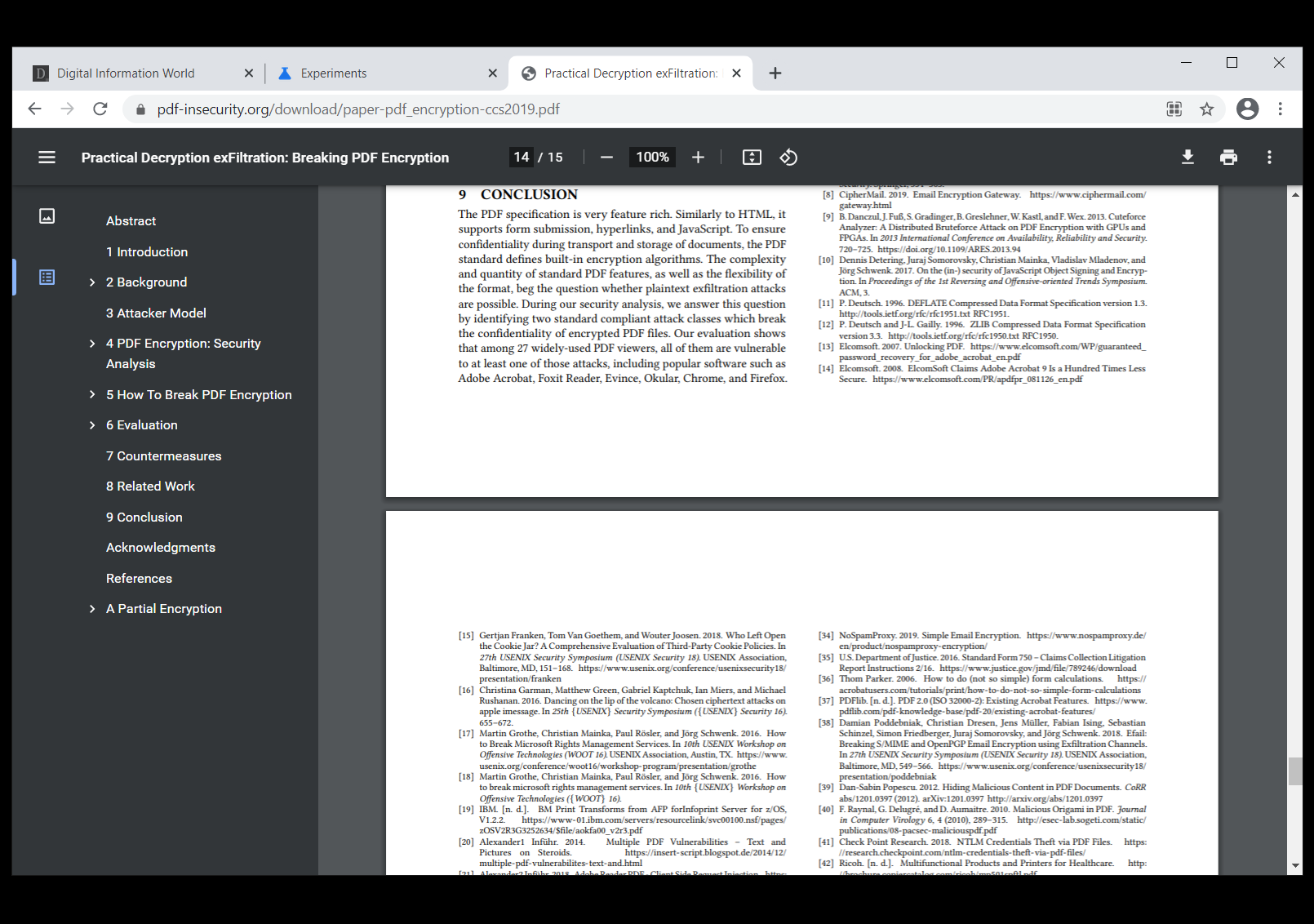Go forward in browser history
Image resolution: width=1314 pixels, height=924 pixels.
pyautogui.click(x=67, y=109)
